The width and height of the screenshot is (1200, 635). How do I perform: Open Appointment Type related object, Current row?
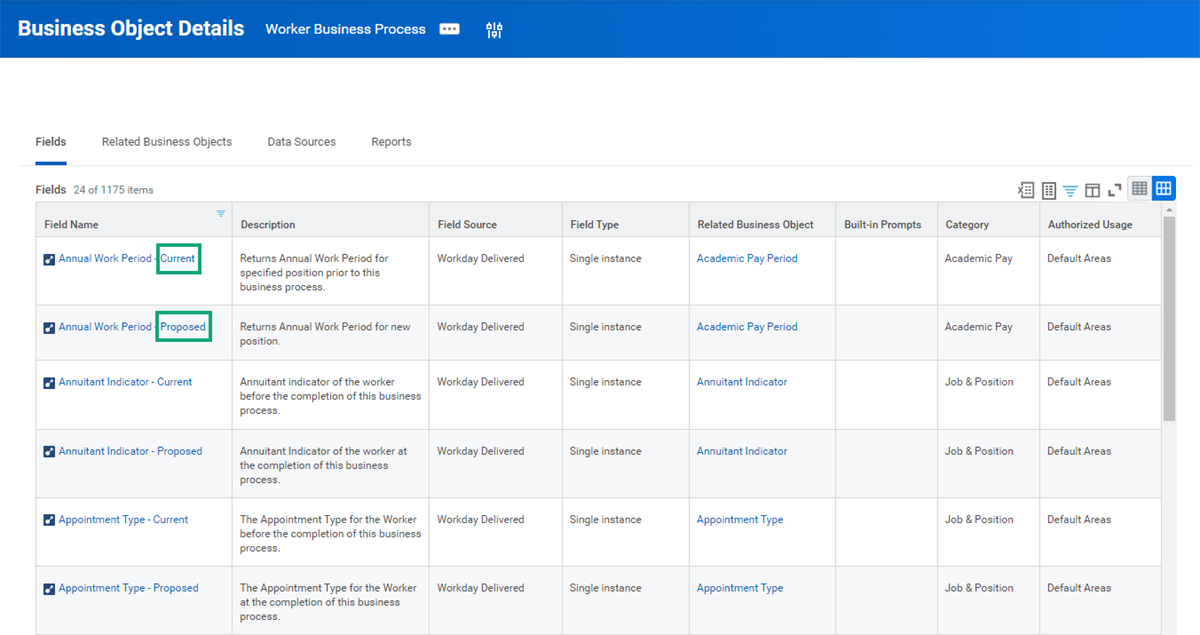click(740, 519)
